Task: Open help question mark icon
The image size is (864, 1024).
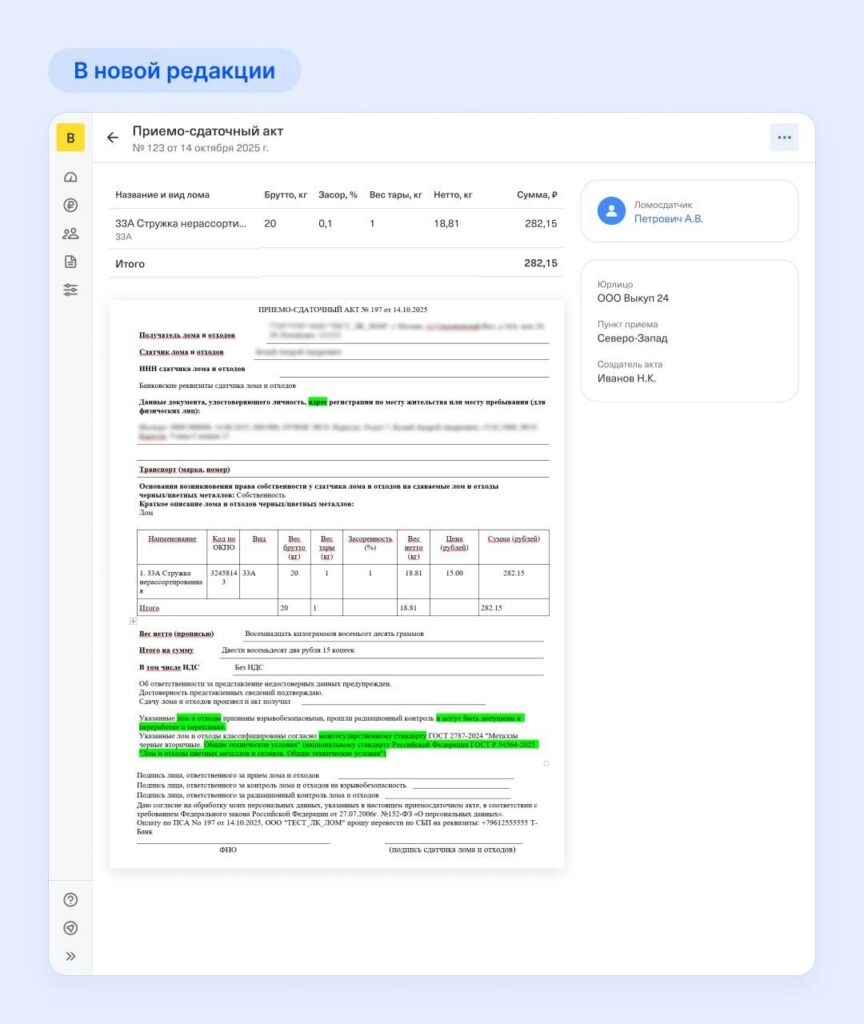Action: point(70,899)
